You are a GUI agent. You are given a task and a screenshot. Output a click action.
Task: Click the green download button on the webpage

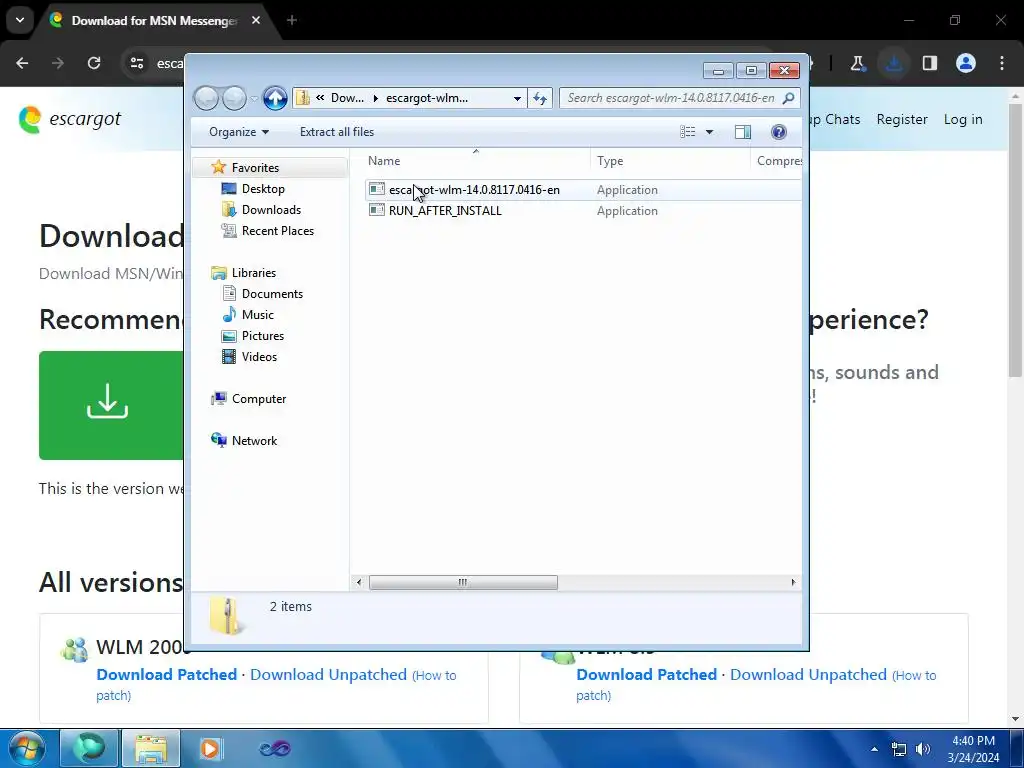point(112,406)
